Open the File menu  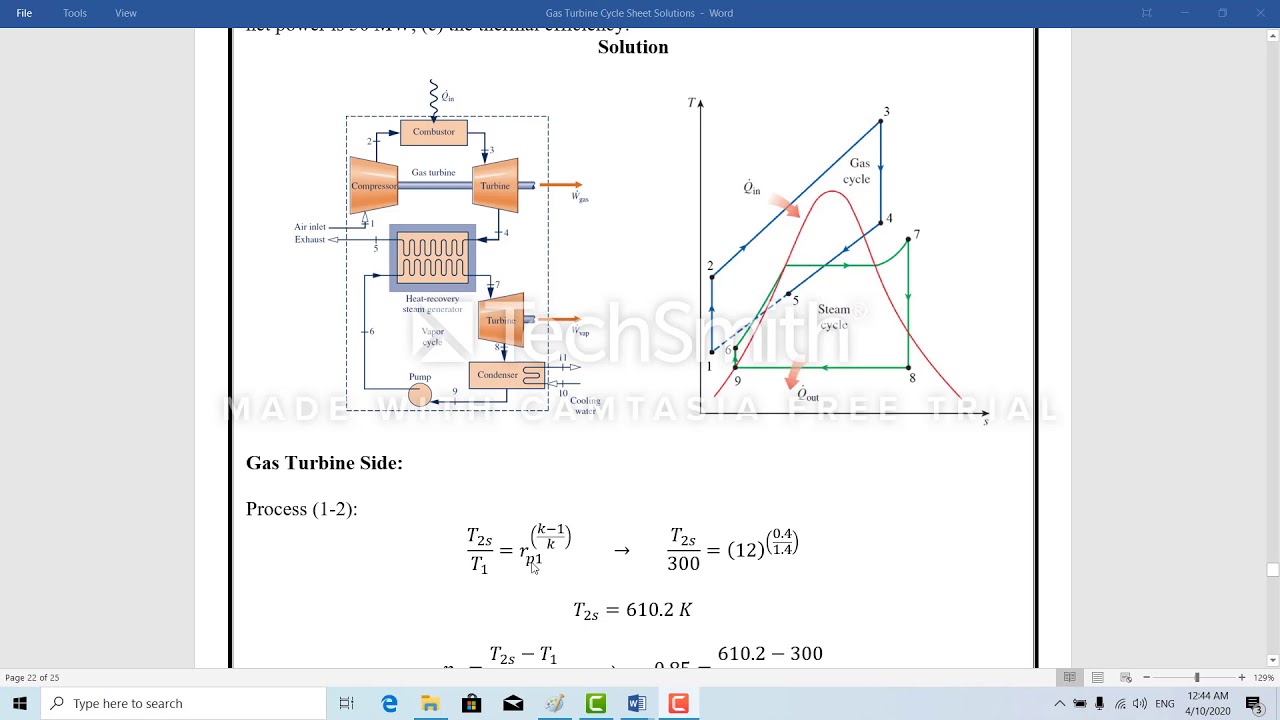(x=24, y=13)
